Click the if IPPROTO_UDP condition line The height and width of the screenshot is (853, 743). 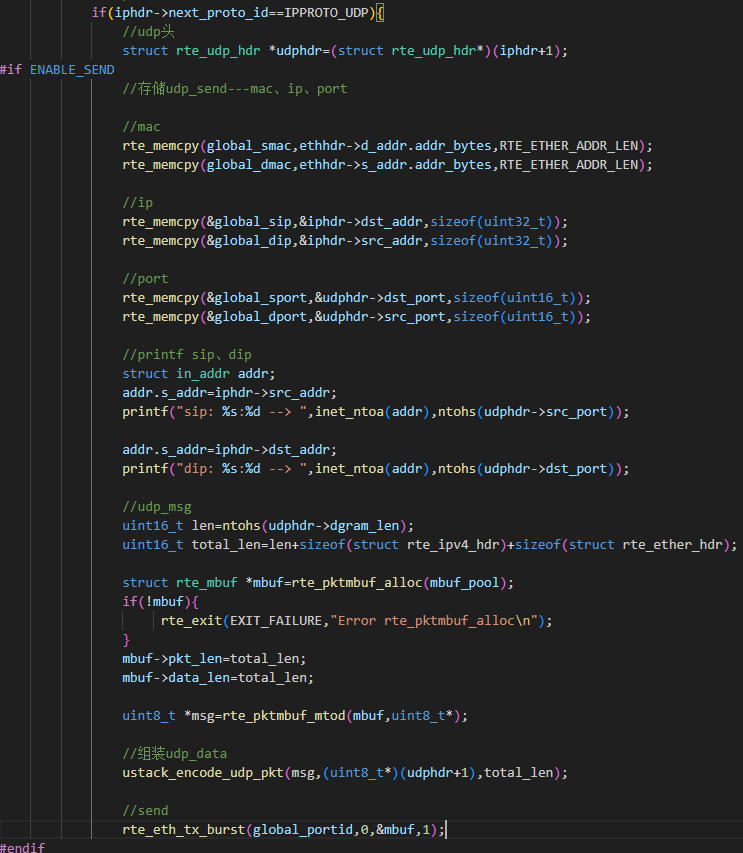pyautogui.click(x=238, y=13)
